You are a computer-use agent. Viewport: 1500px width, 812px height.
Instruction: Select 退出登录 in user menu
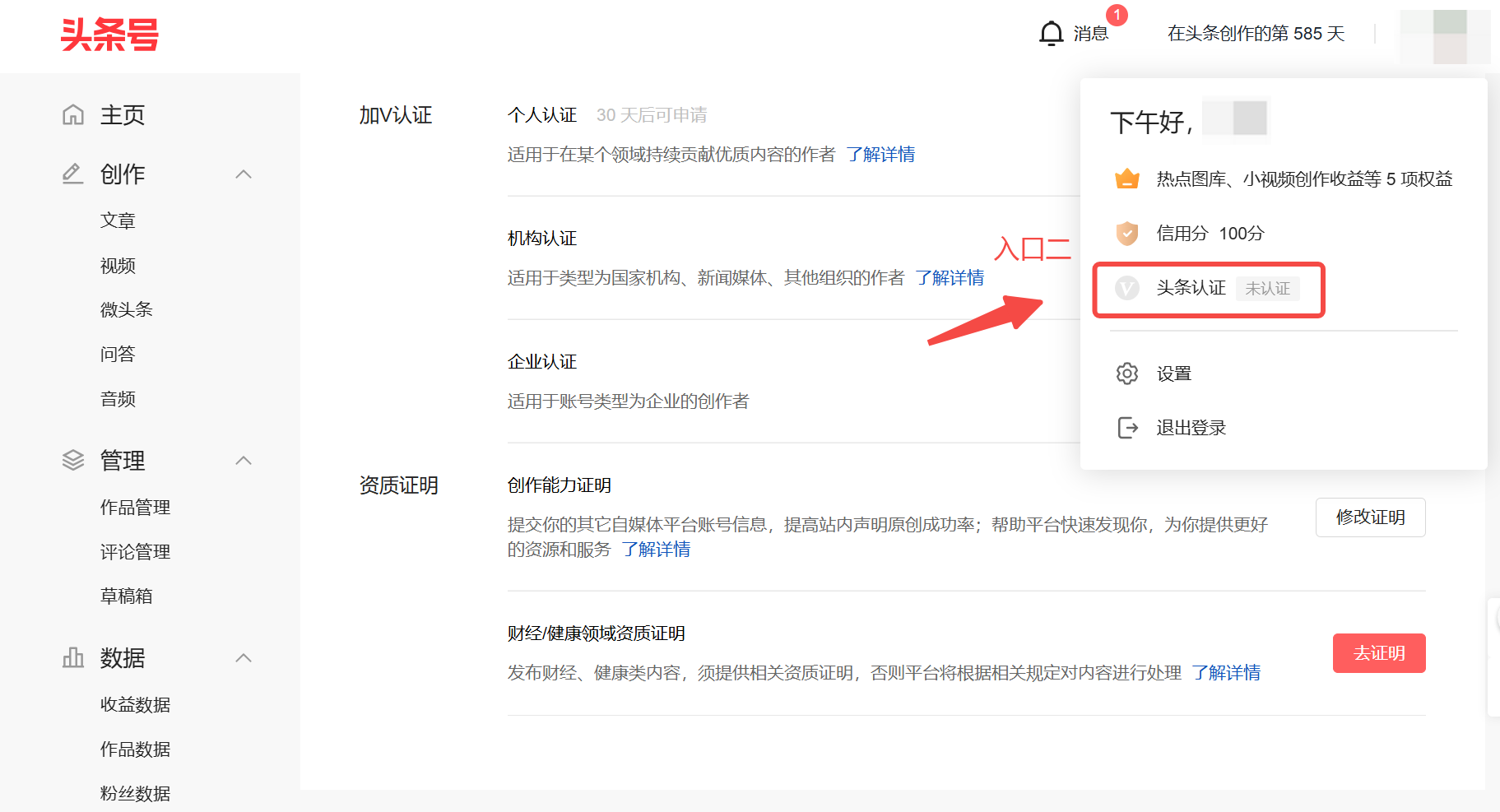[x=1191, y=428]
